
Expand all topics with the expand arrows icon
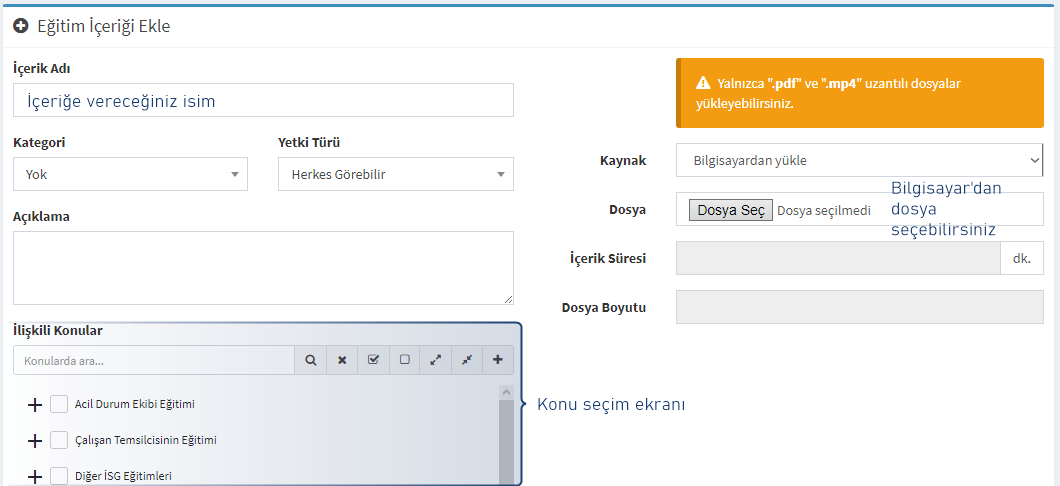[435, 360]
